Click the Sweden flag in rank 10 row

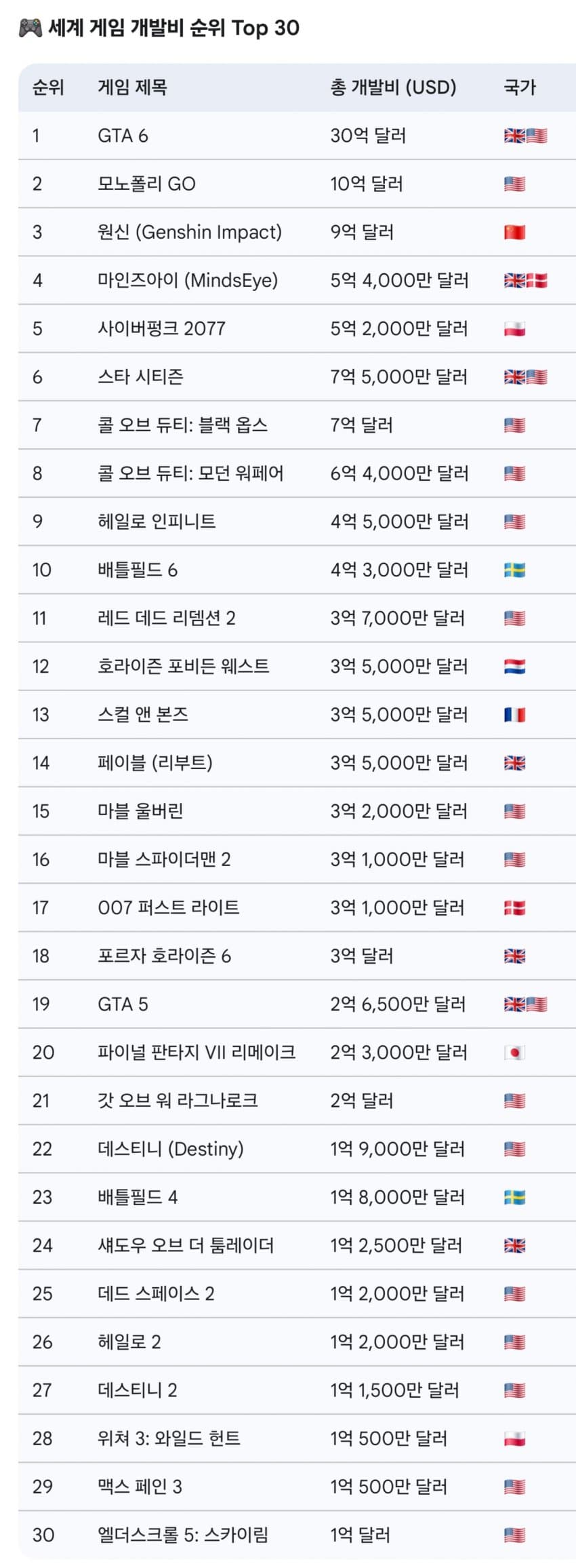[x=514, y=570]
